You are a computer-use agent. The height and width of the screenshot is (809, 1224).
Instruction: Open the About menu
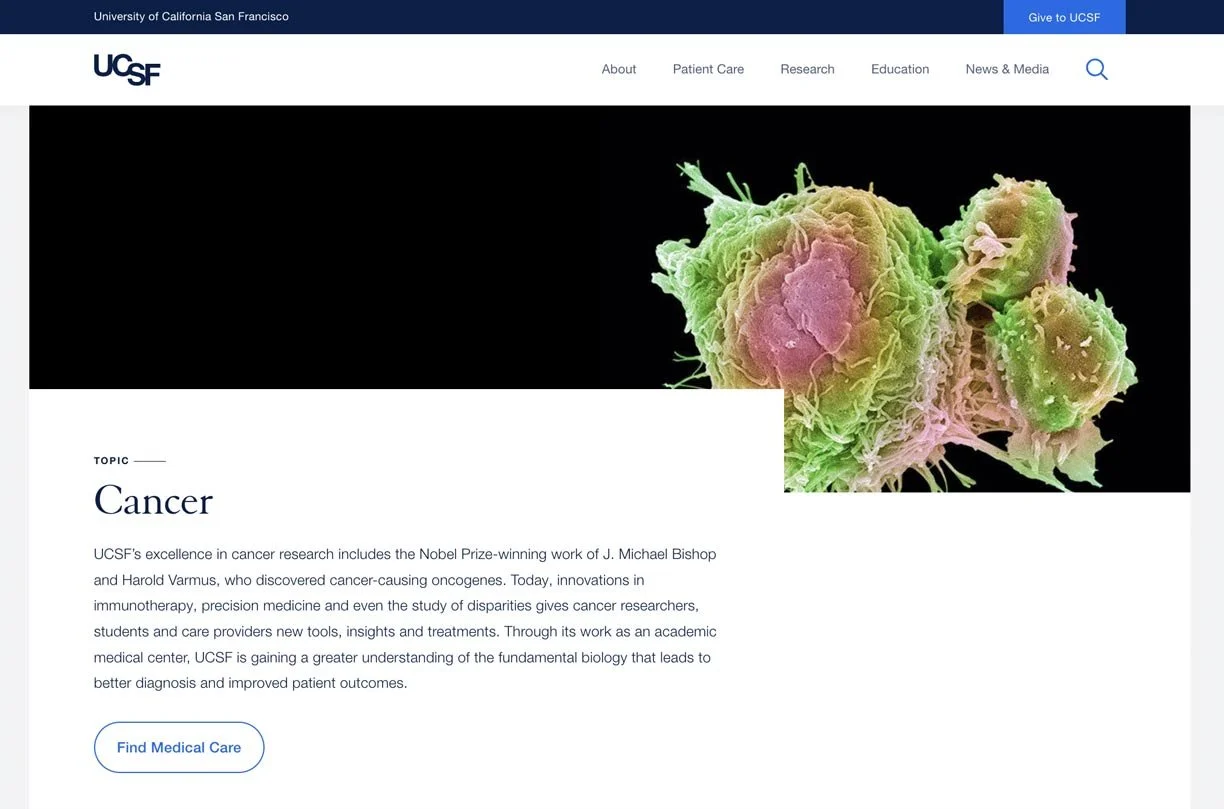(619, 69)
